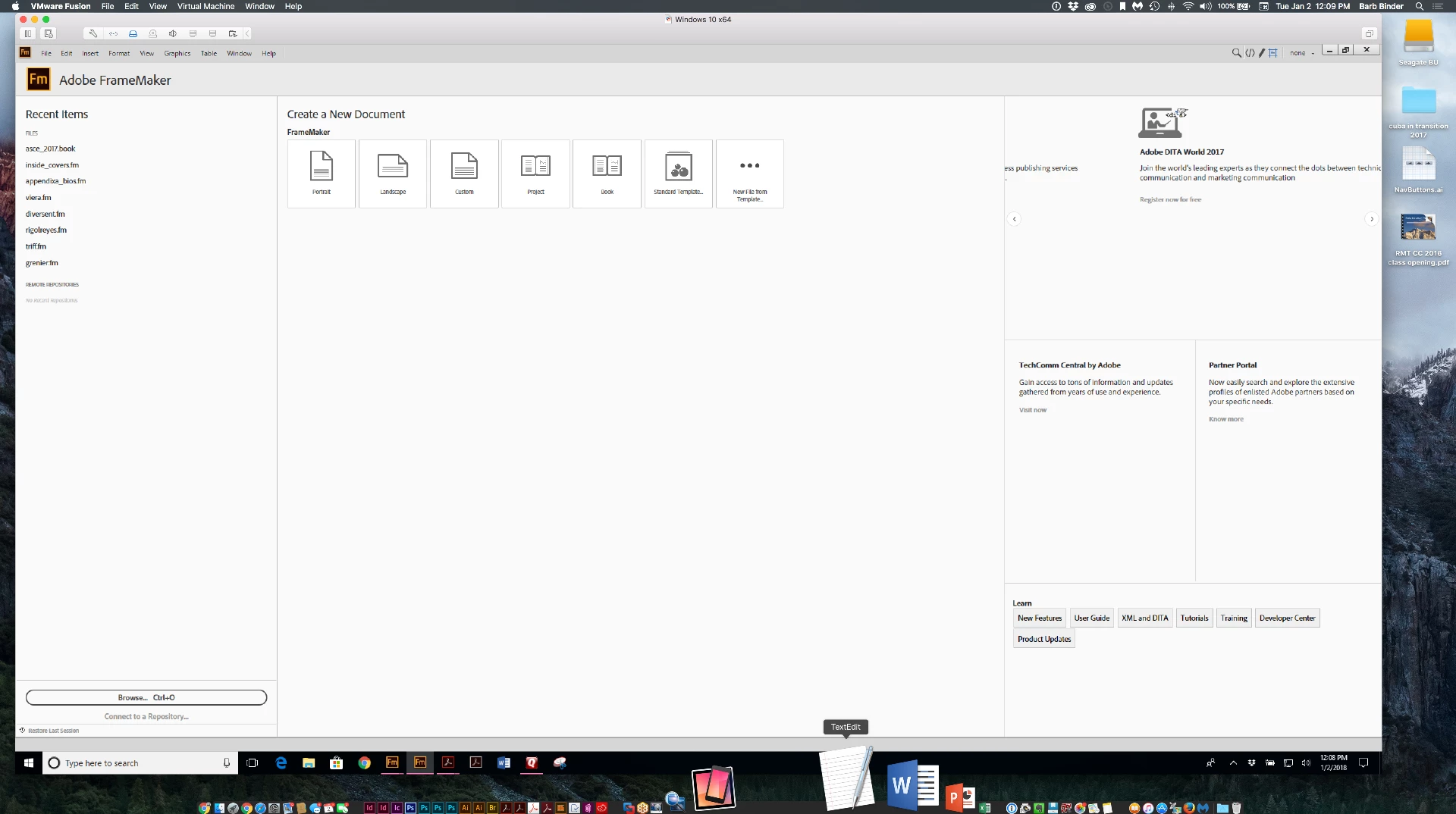Open Tutorials learn button
The height and width of the screenshot is (814, 1456).
(x=1194, y=618)
